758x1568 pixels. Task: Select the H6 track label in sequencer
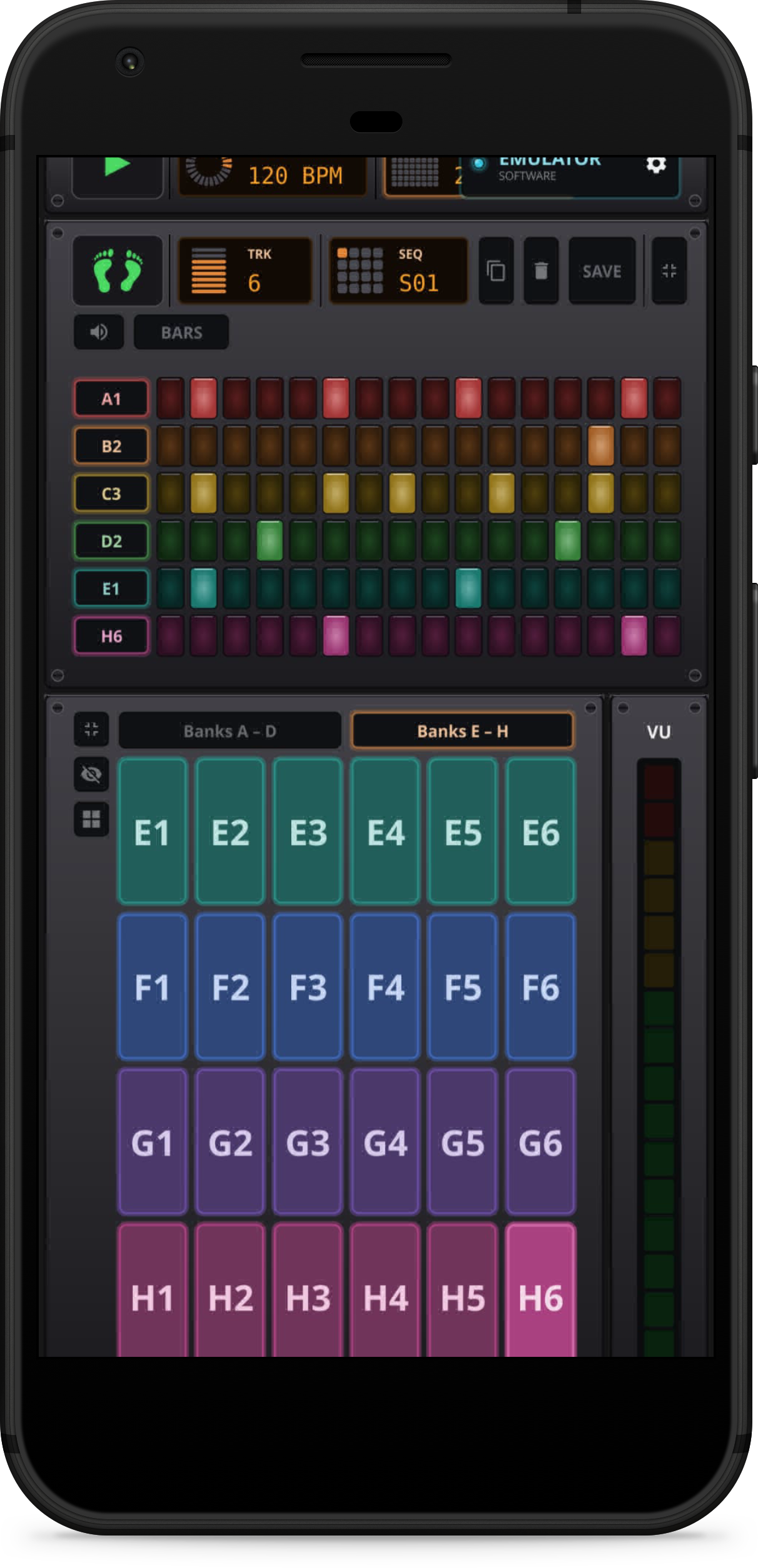(x=112, y=636)
